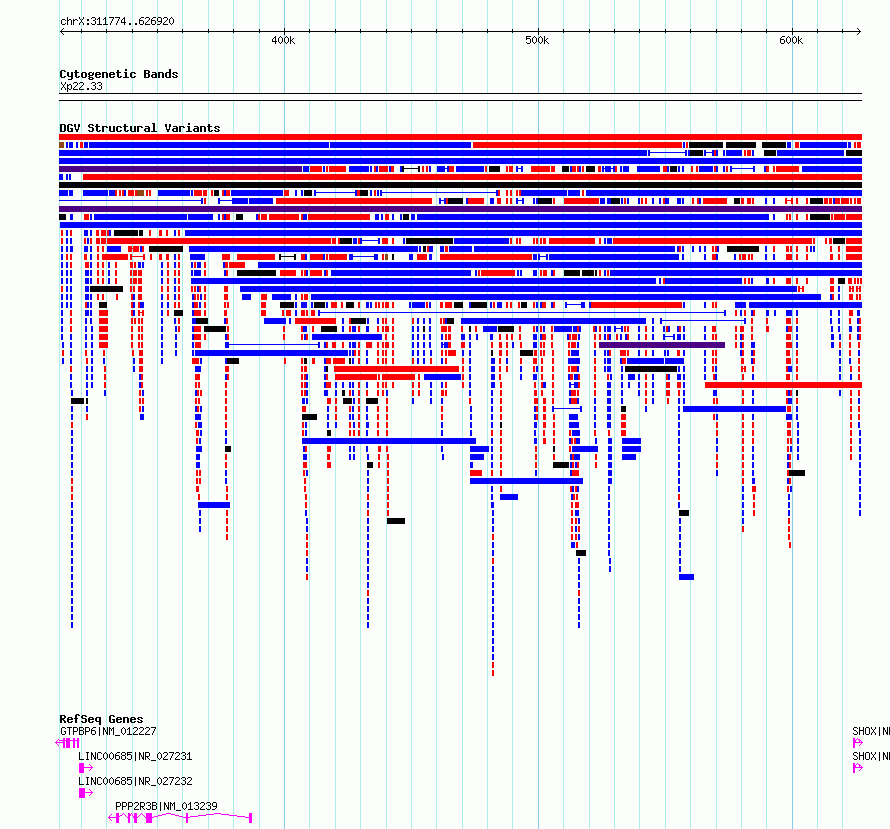Click the 600k ruler label
The image size is (890, 829).
point(791,40)
